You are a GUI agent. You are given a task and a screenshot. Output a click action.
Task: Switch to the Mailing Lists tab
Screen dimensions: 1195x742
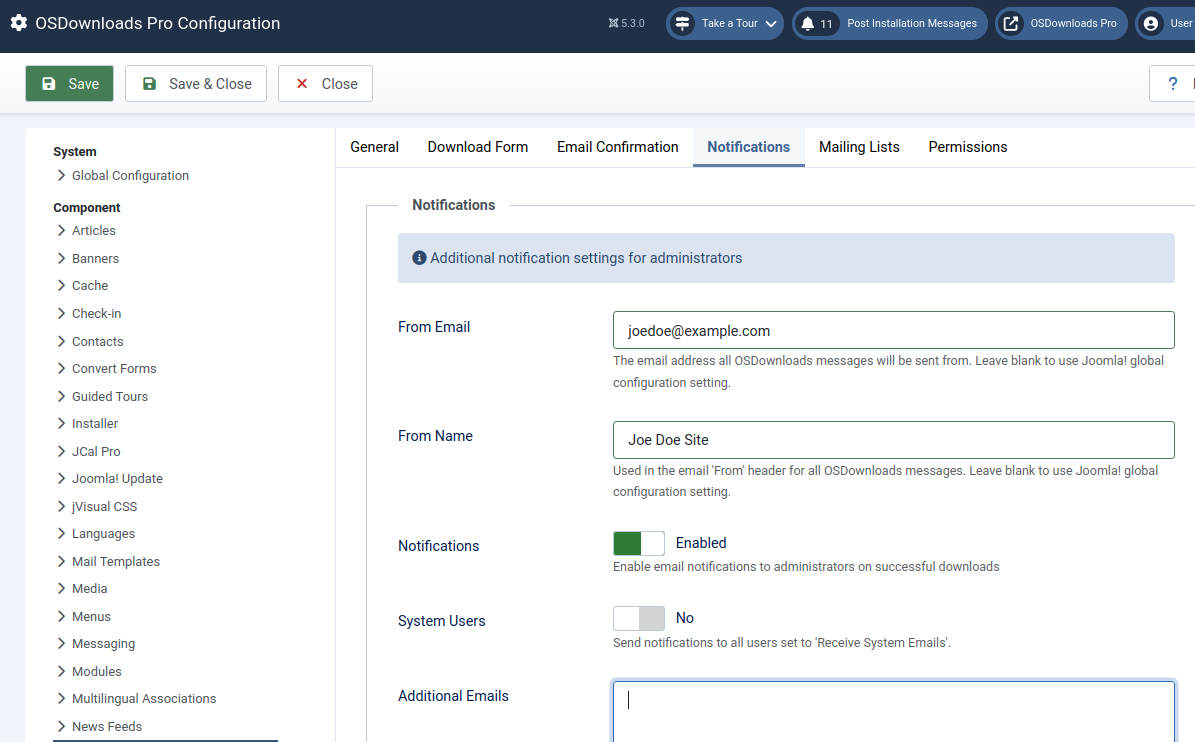[859, 147]
